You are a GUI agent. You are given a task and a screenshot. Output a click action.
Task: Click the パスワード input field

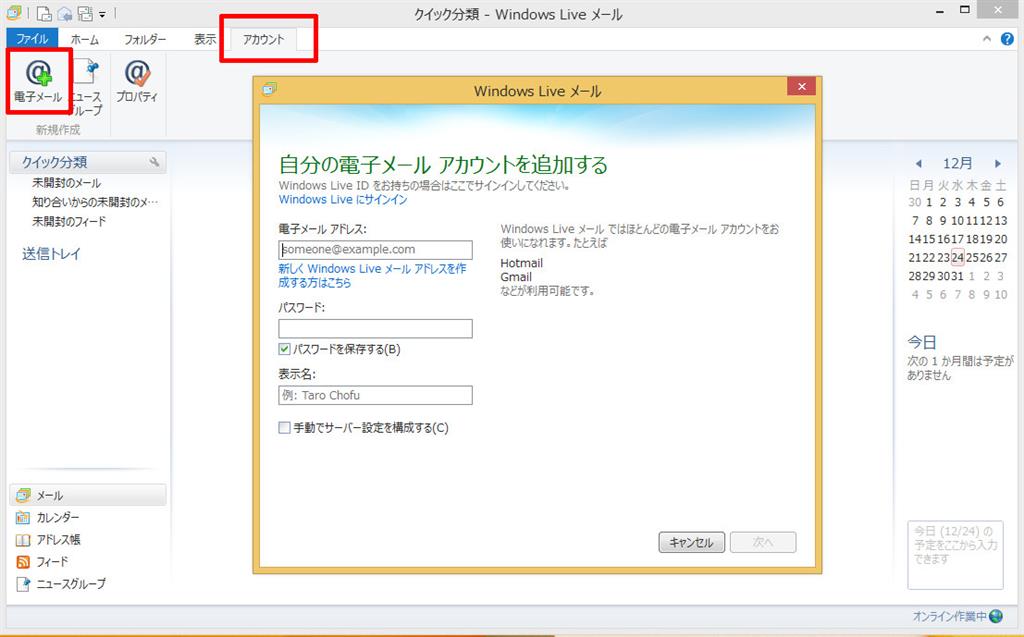click(376, 329)
